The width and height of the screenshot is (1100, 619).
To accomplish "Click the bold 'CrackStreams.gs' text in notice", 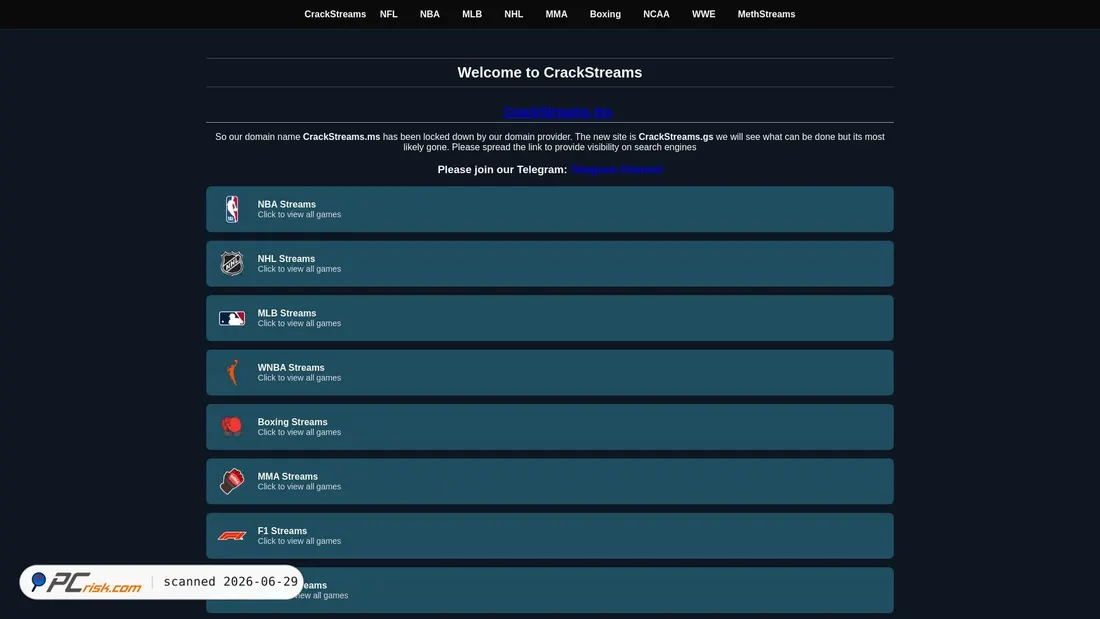I will coord(676,137).
